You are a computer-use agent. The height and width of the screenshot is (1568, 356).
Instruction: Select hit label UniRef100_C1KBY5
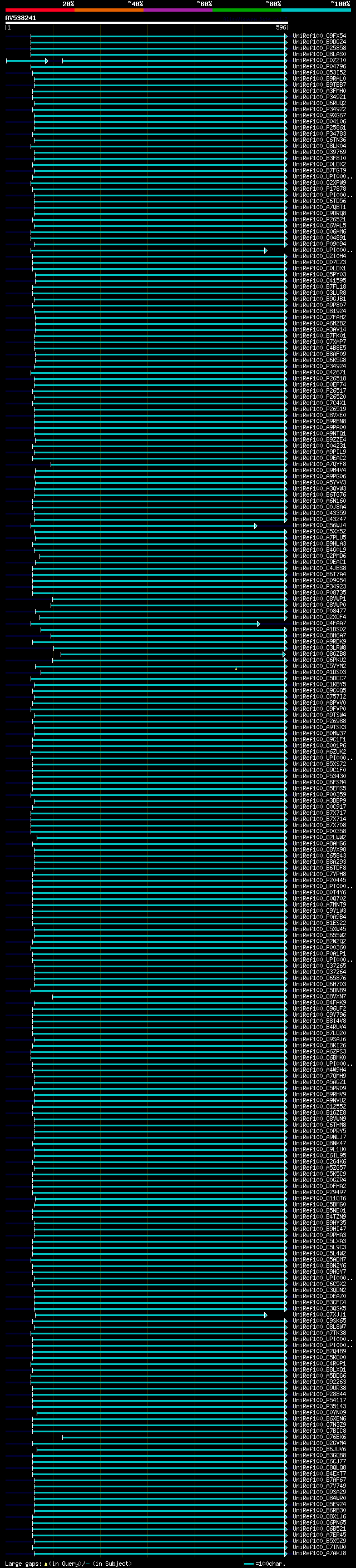(319, 684)
